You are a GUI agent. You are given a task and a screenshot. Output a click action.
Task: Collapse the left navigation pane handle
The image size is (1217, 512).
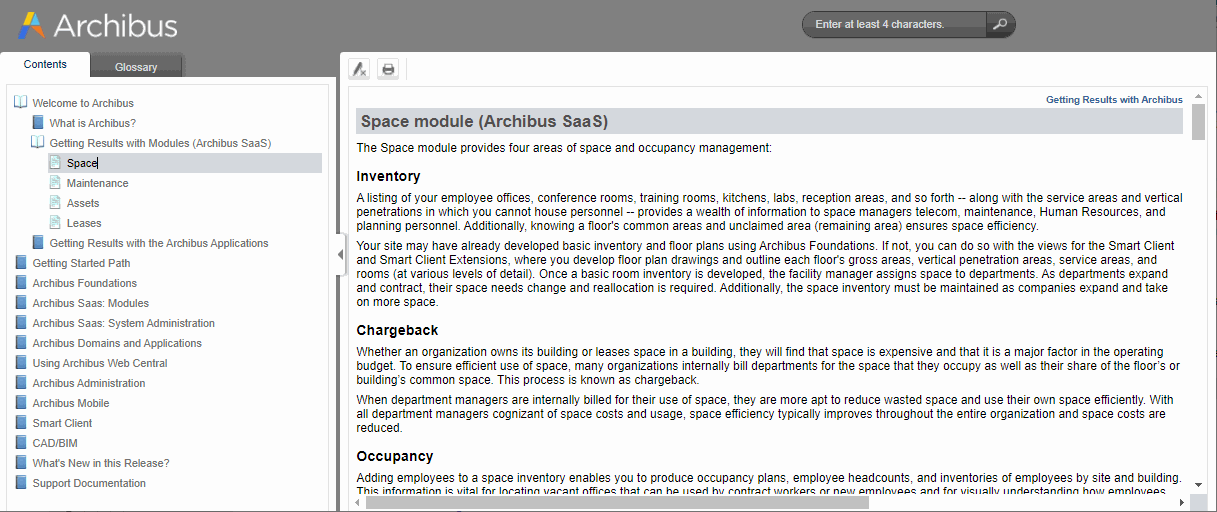coord(340,255)
